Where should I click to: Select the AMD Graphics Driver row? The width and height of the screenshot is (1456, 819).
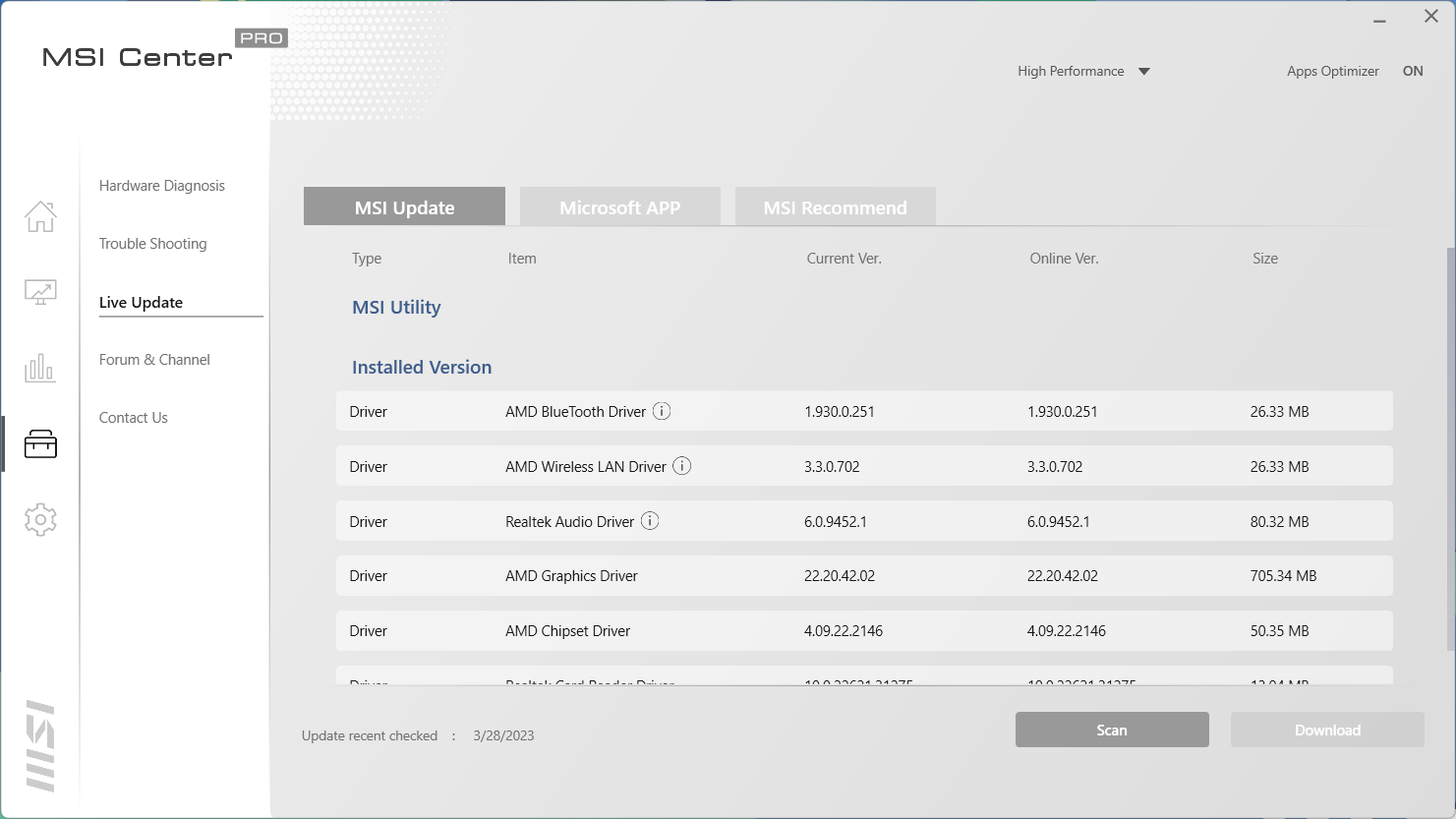[864, 576]
